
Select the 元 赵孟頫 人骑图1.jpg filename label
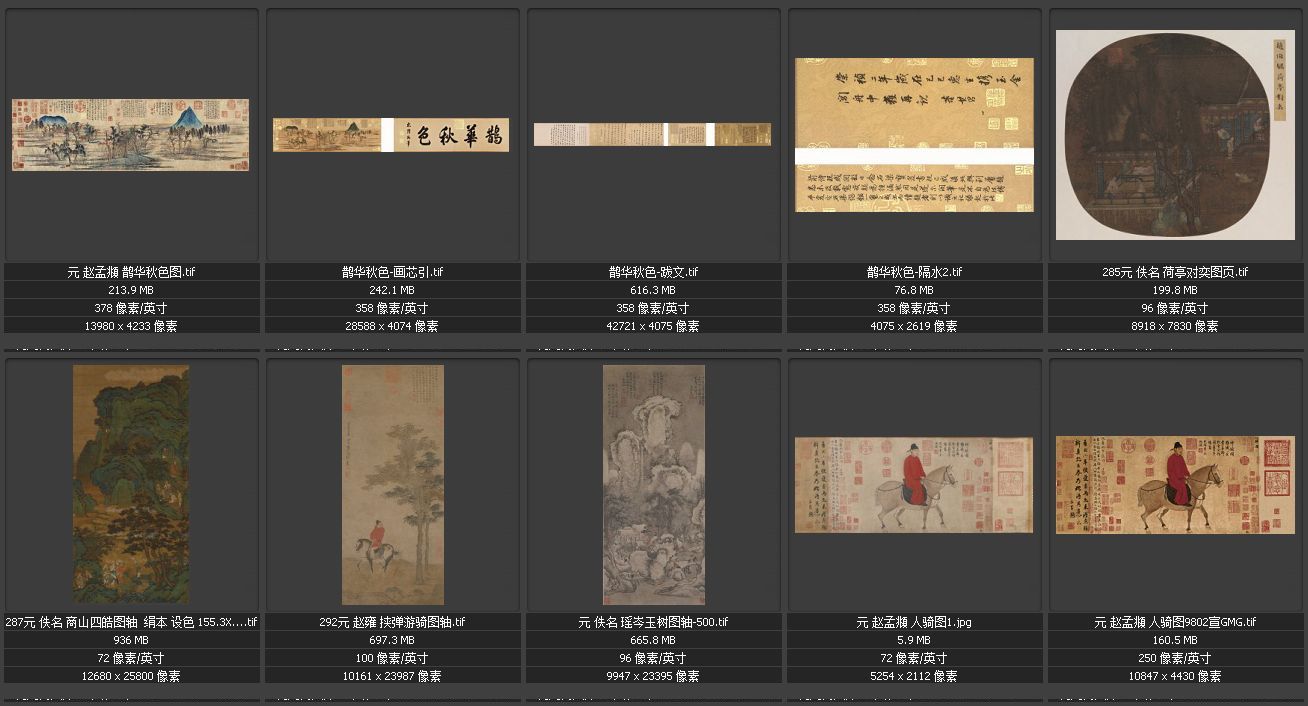(914, 622)
